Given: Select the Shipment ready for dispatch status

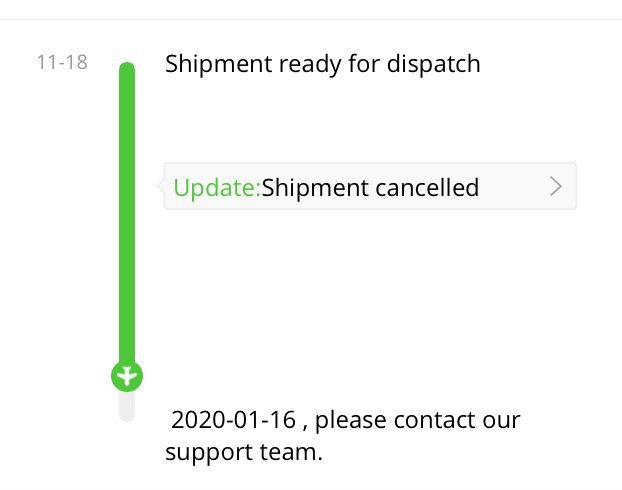Looking at the screenshot, I should pos(322,64).
